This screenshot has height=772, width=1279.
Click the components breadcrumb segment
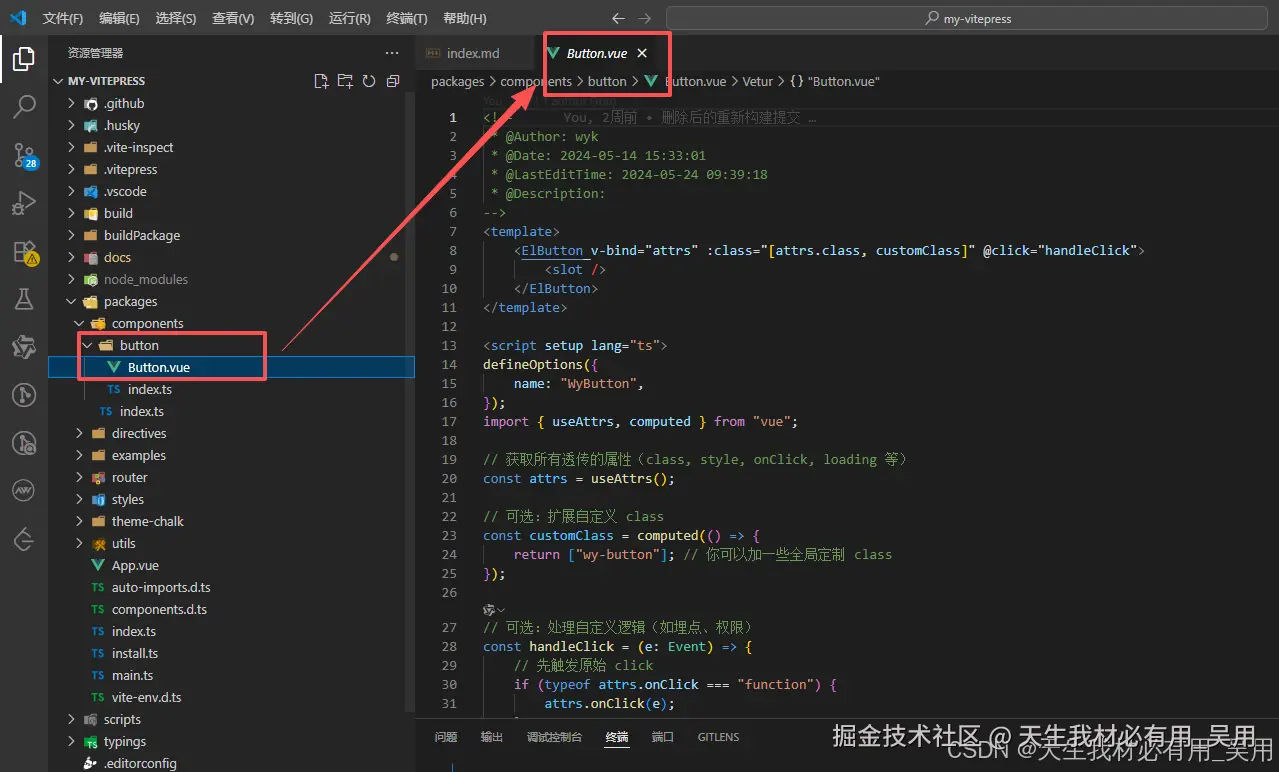pyautogui.click(x=536, y=82)
